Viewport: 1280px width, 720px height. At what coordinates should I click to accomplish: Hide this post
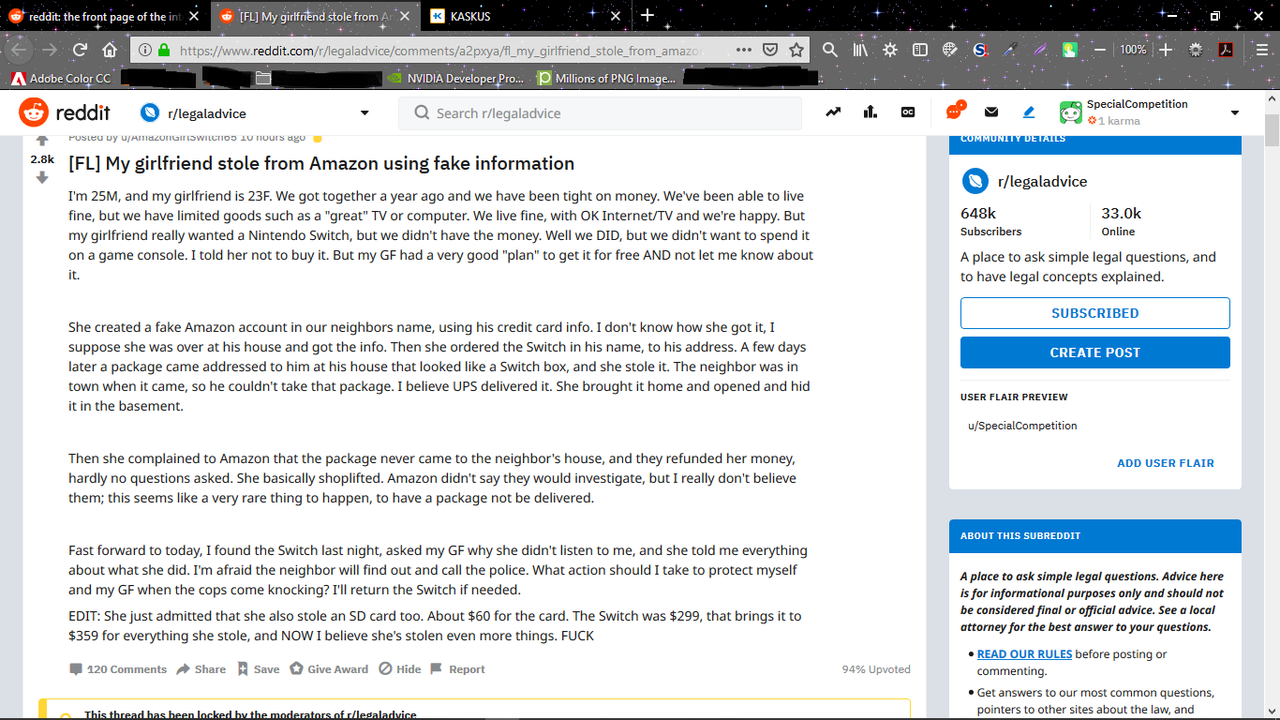400,669
